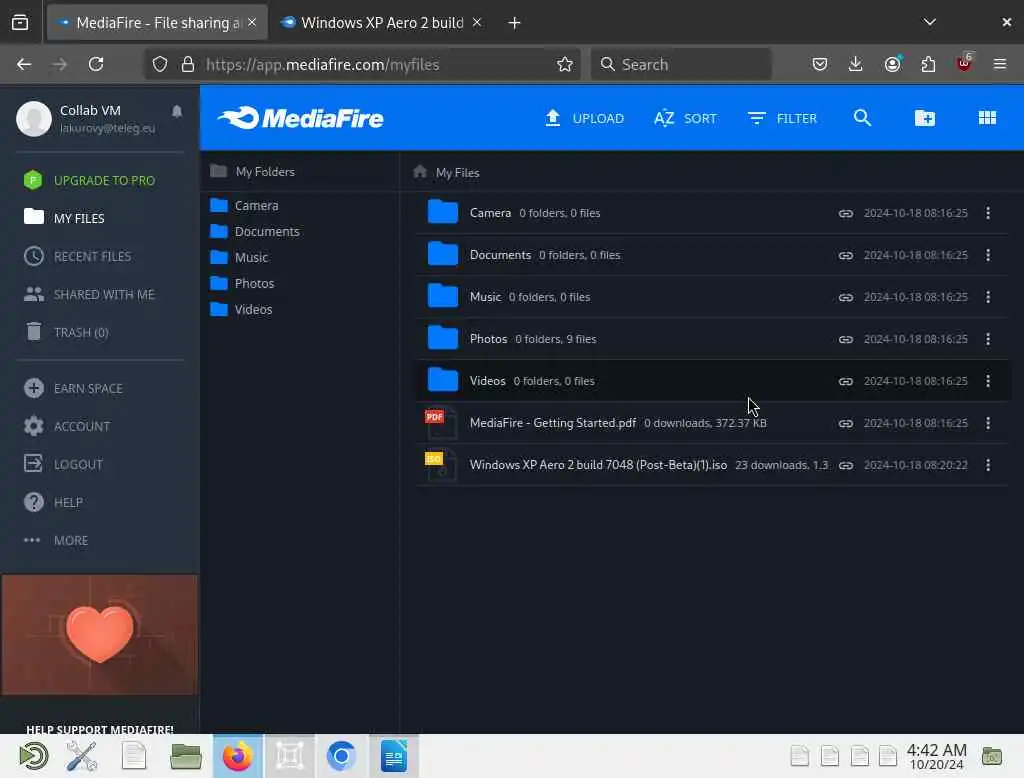Open the Filter option

782,118
